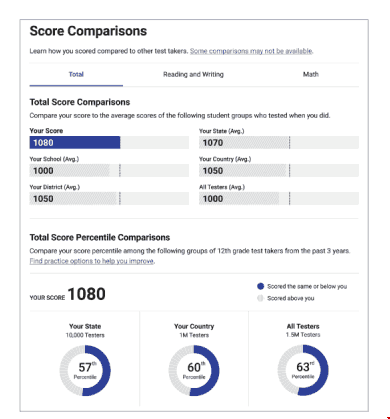Click the large 1080 your score number
Image resolution: width=390 pixels, height=419 pixels.
(86, 294)
